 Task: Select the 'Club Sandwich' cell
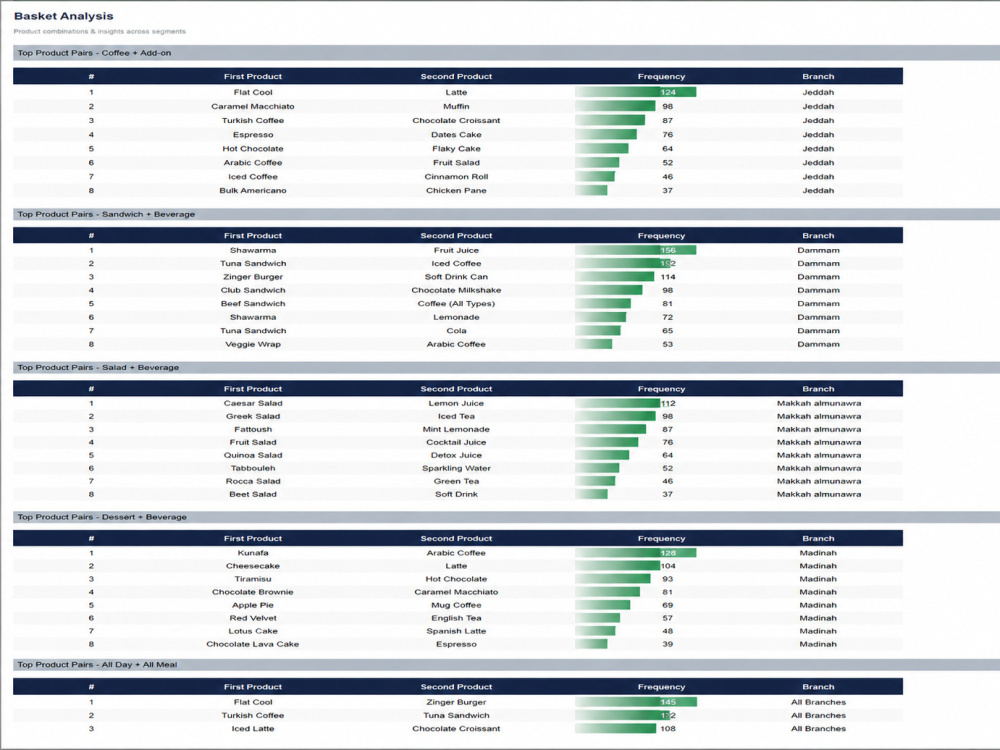point(253,290)
